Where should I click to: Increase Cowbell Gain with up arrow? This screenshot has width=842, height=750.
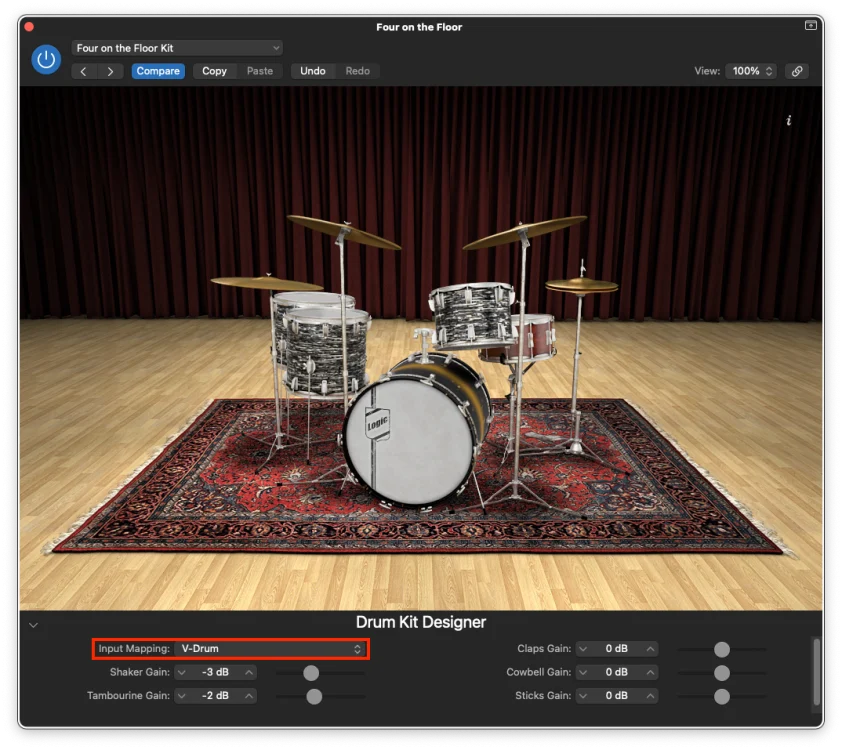coord(650,672)
